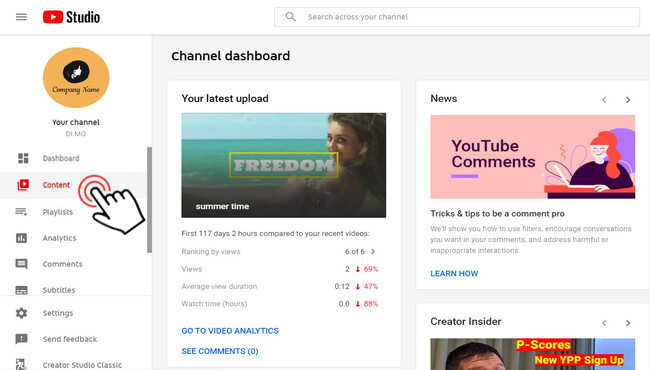Click the 'Your channel' label
Screen dimensions: 650x370
76,122
